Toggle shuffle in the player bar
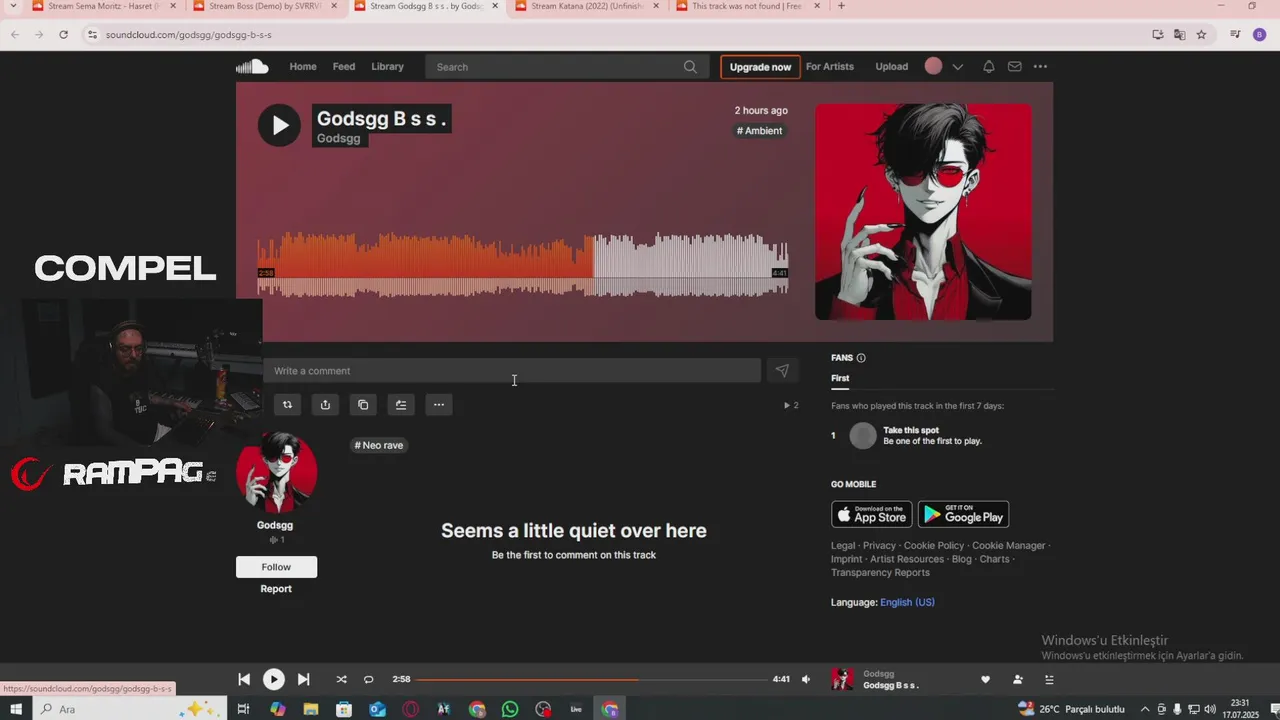 click(x=341, y=679)
